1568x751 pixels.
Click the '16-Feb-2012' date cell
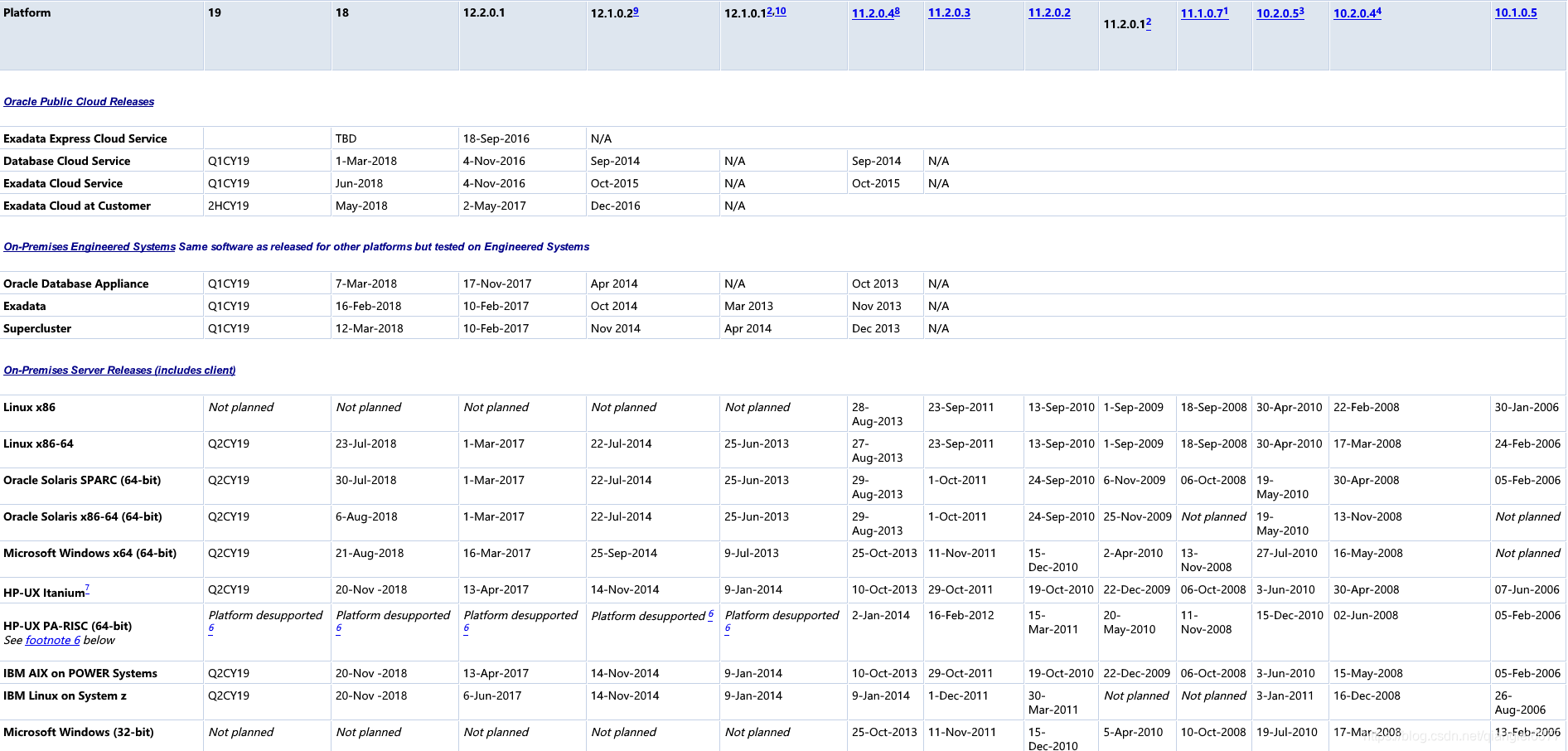(961, 616)
